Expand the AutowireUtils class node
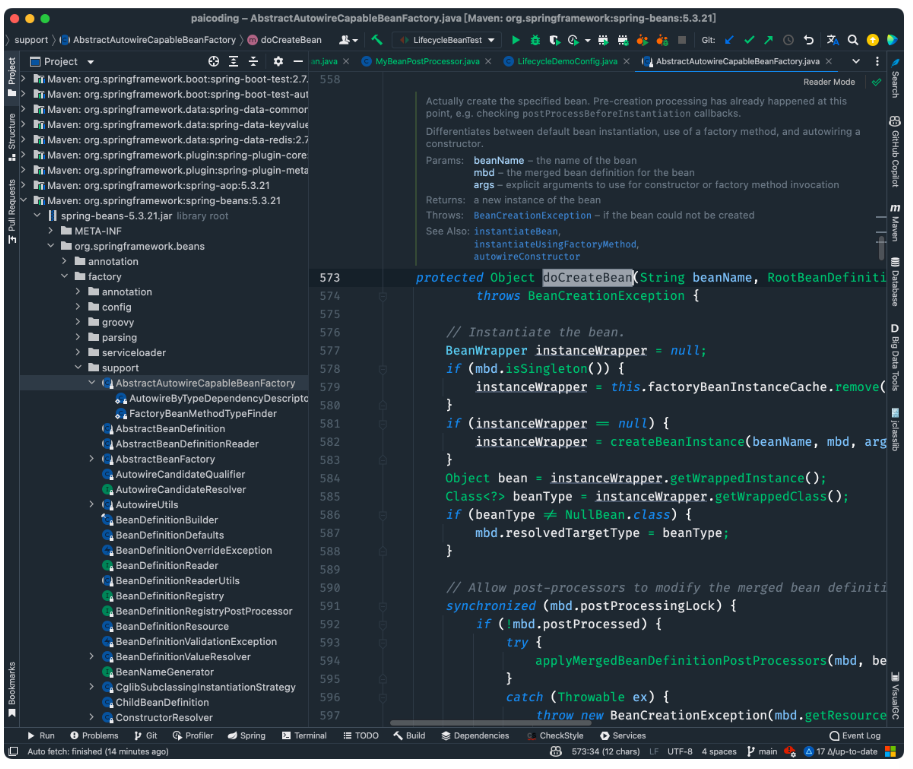Viewport: 913px width, 769px height. click(x=91, y=504)
